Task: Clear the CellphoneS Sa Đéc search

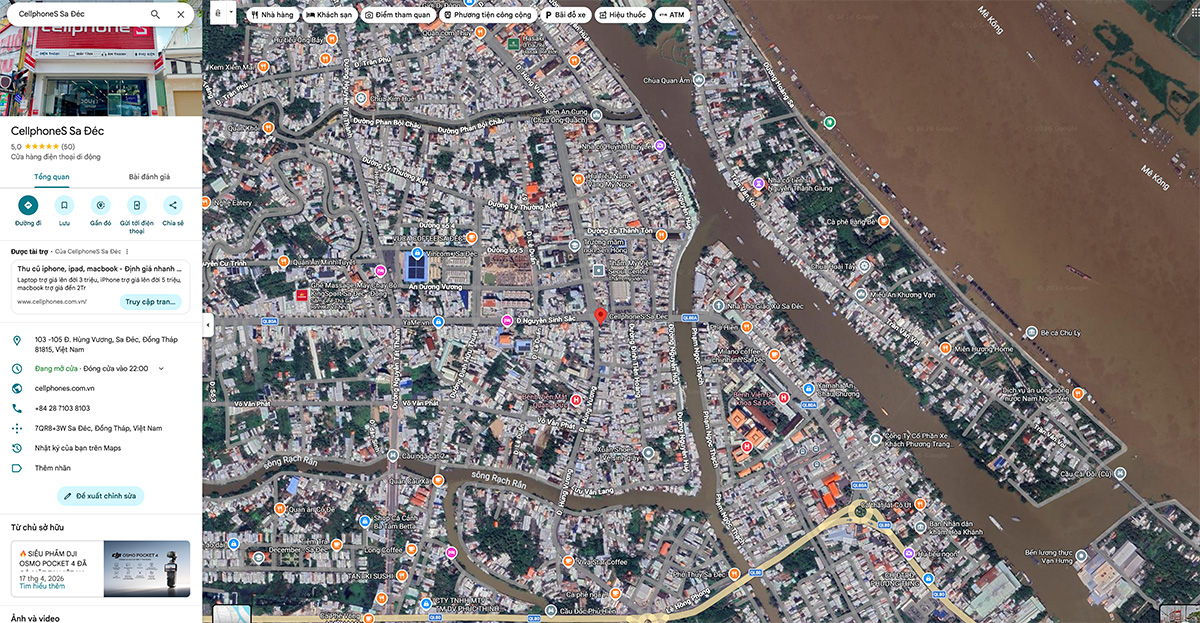Action: pyautogui.click(x=180, y=14)
